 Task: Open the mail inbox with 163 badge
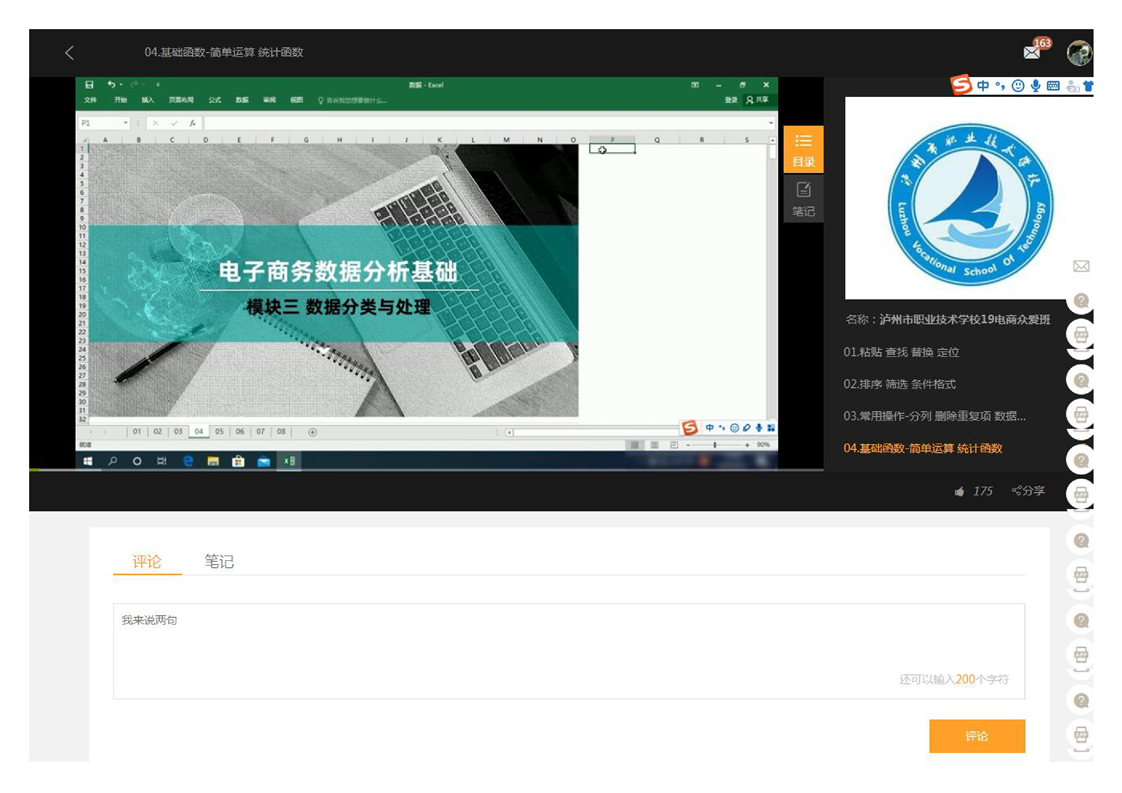(1033, 52)
